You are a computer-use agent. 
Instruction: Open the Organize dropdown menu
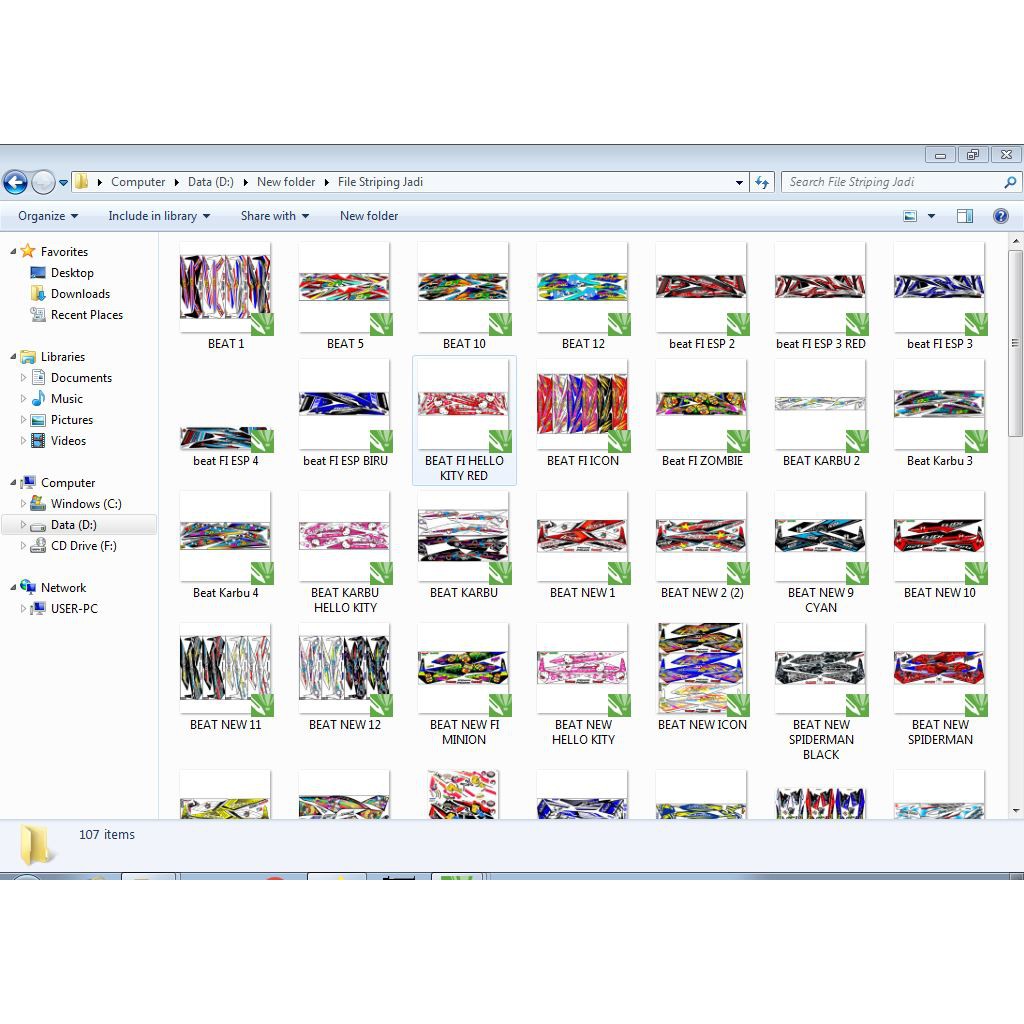(46, 215)
